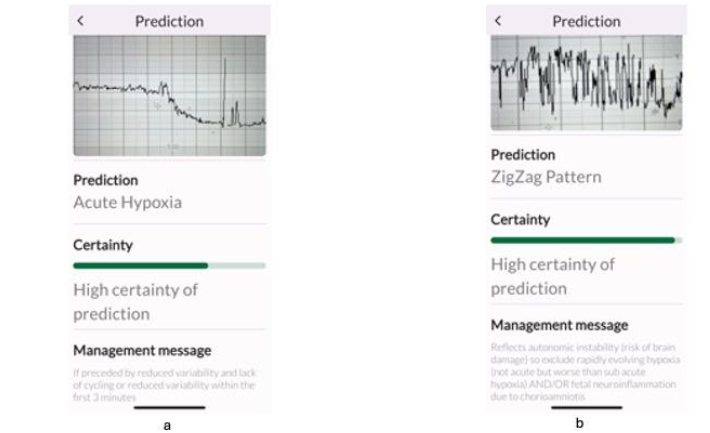Screen dimensions: 710x433
Task: Tap the back arrow on right phone screen
Action: pos(497,21)
